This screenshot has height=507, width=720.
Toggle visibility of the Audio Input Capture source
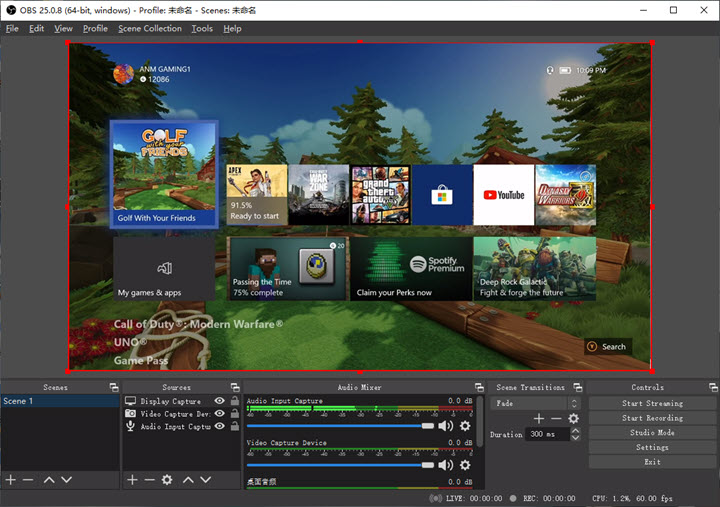219,427
